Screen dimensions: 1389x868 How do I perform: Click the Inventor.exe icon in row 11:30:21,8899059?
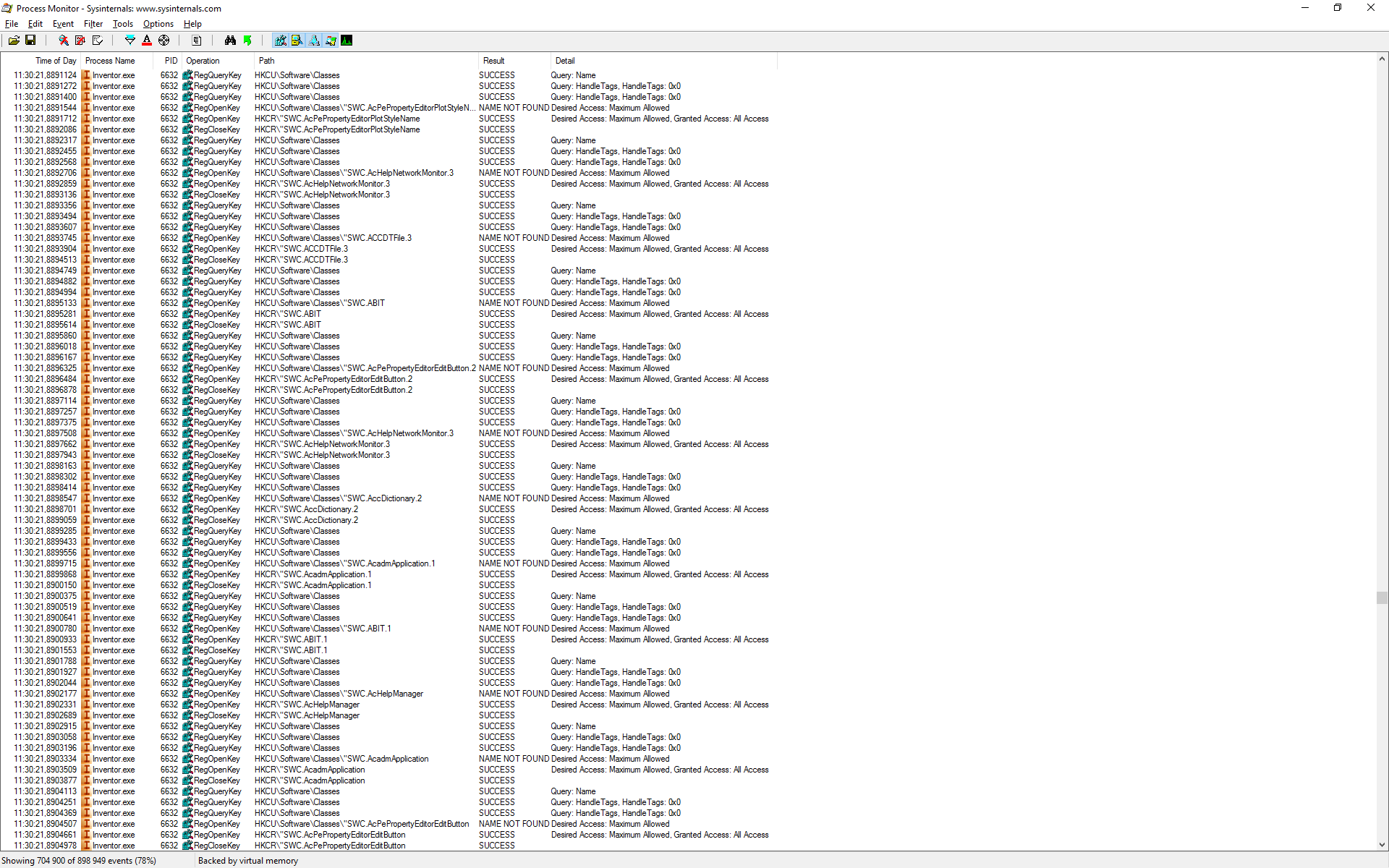(86, 520)
